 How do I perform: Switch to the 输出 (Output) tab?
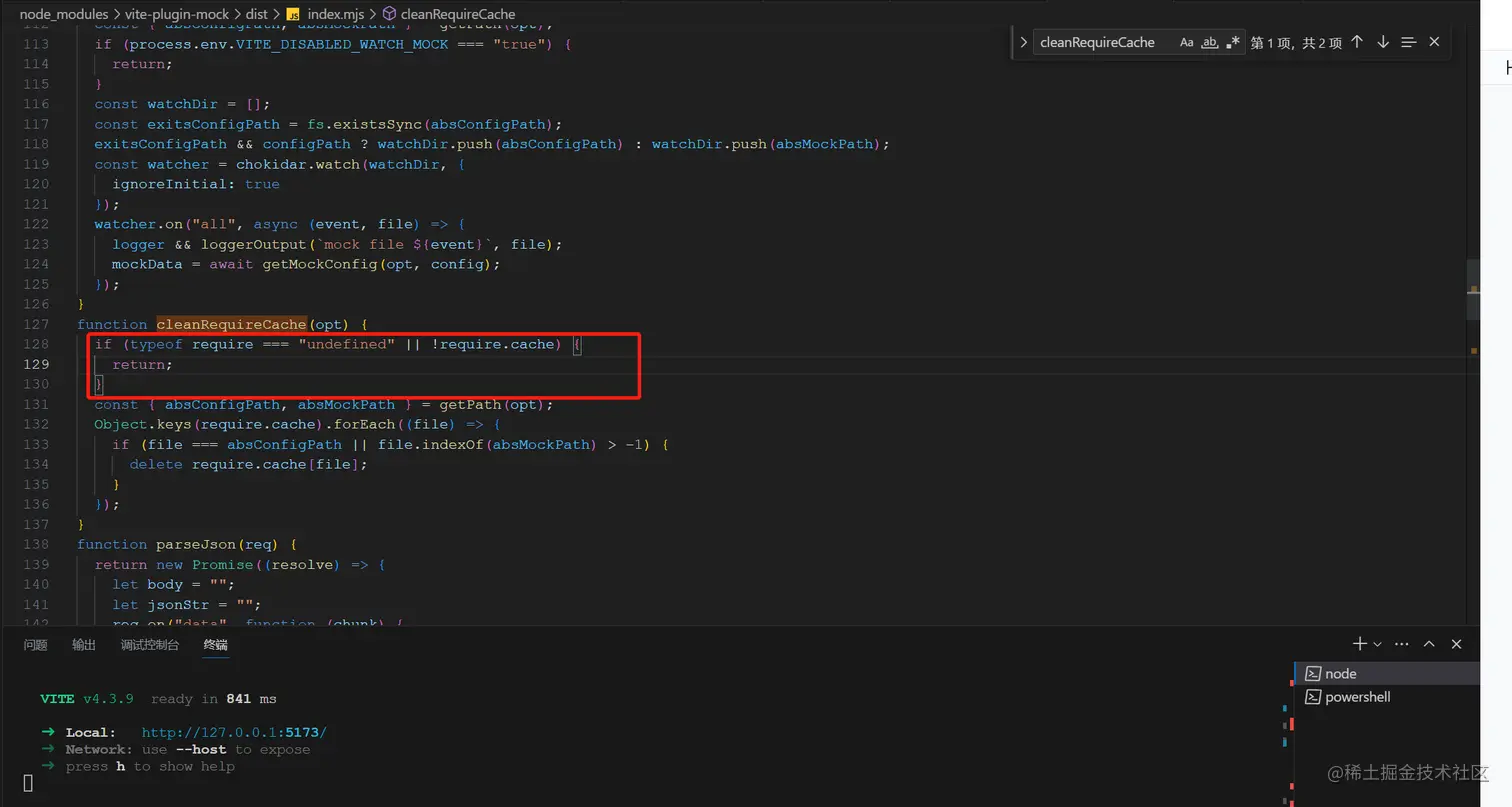click(x=83, y=644)
